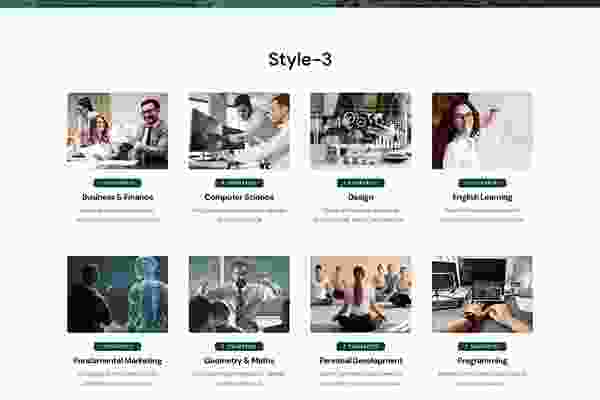This screenshot has height=400, width=600.
Task: Click the Programming category thumbnail
Action: point(482,294)
